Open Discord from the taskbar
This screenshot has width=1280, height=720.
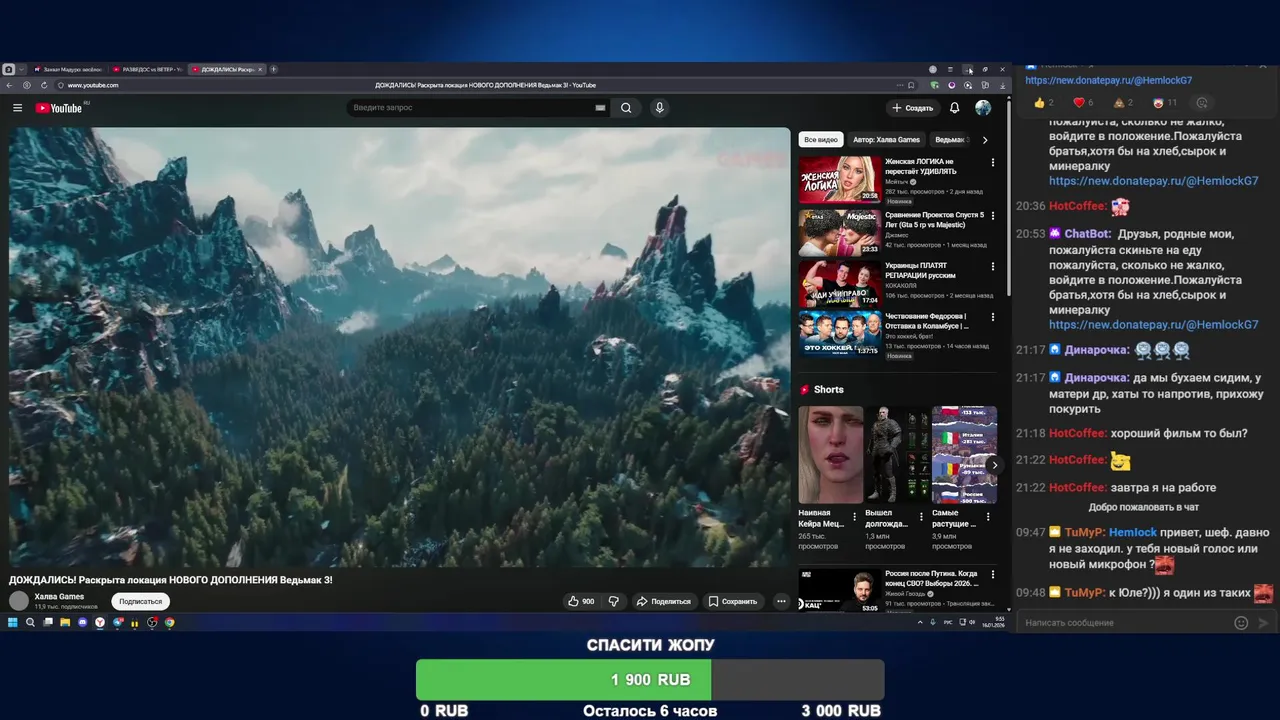click(83, 622)
